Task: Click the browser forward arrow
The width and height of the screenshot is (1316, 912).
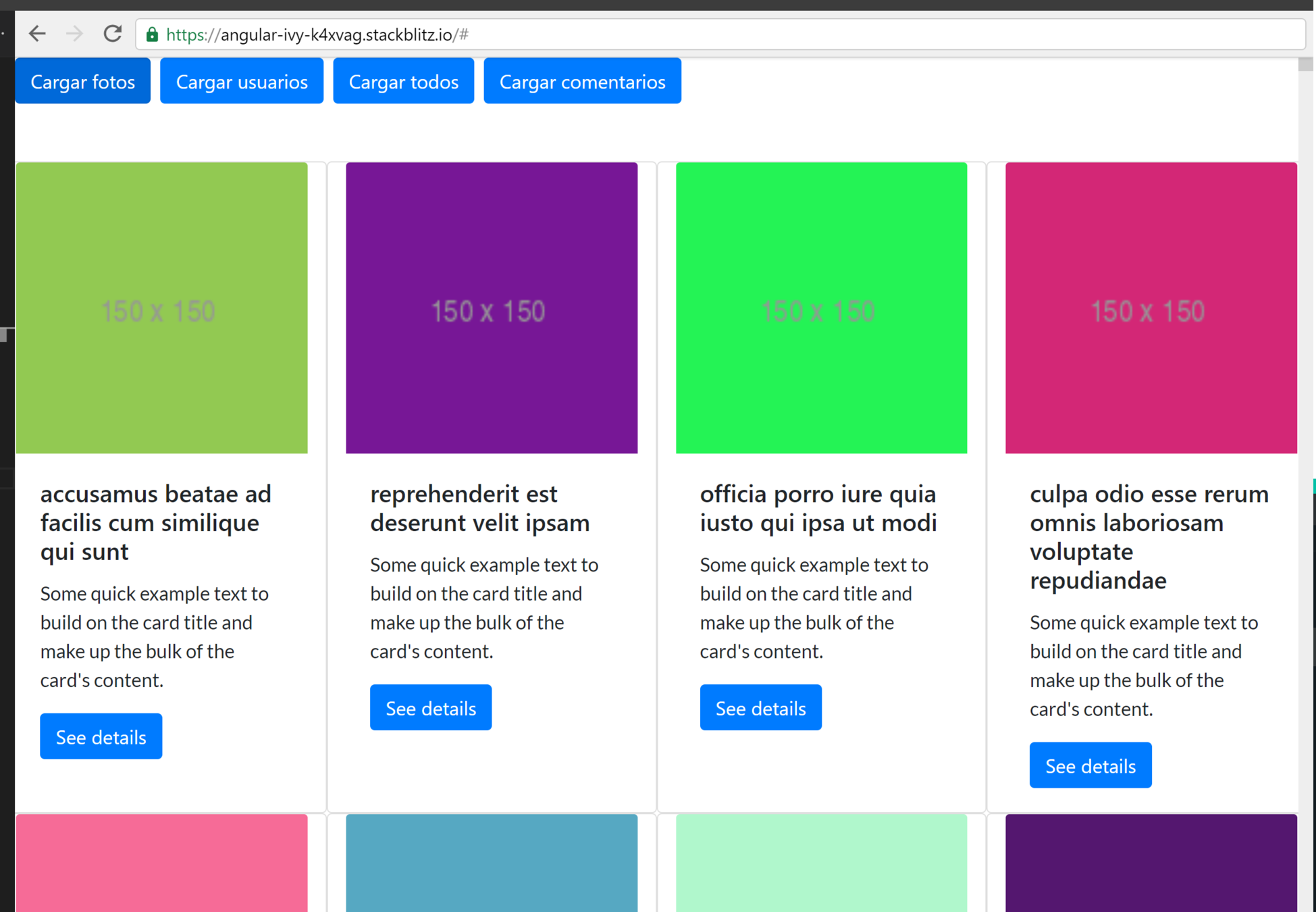Action: (74, 34)
